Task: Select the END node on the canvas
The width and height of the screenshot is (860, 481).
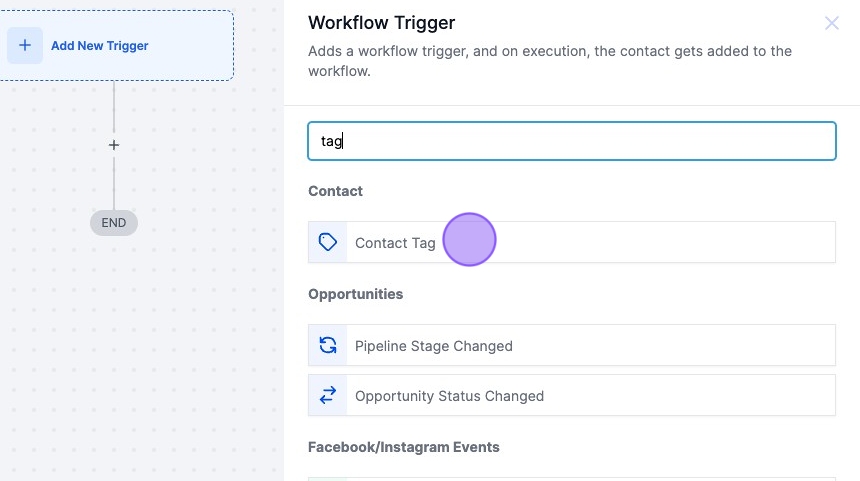Action: point(114,223)
